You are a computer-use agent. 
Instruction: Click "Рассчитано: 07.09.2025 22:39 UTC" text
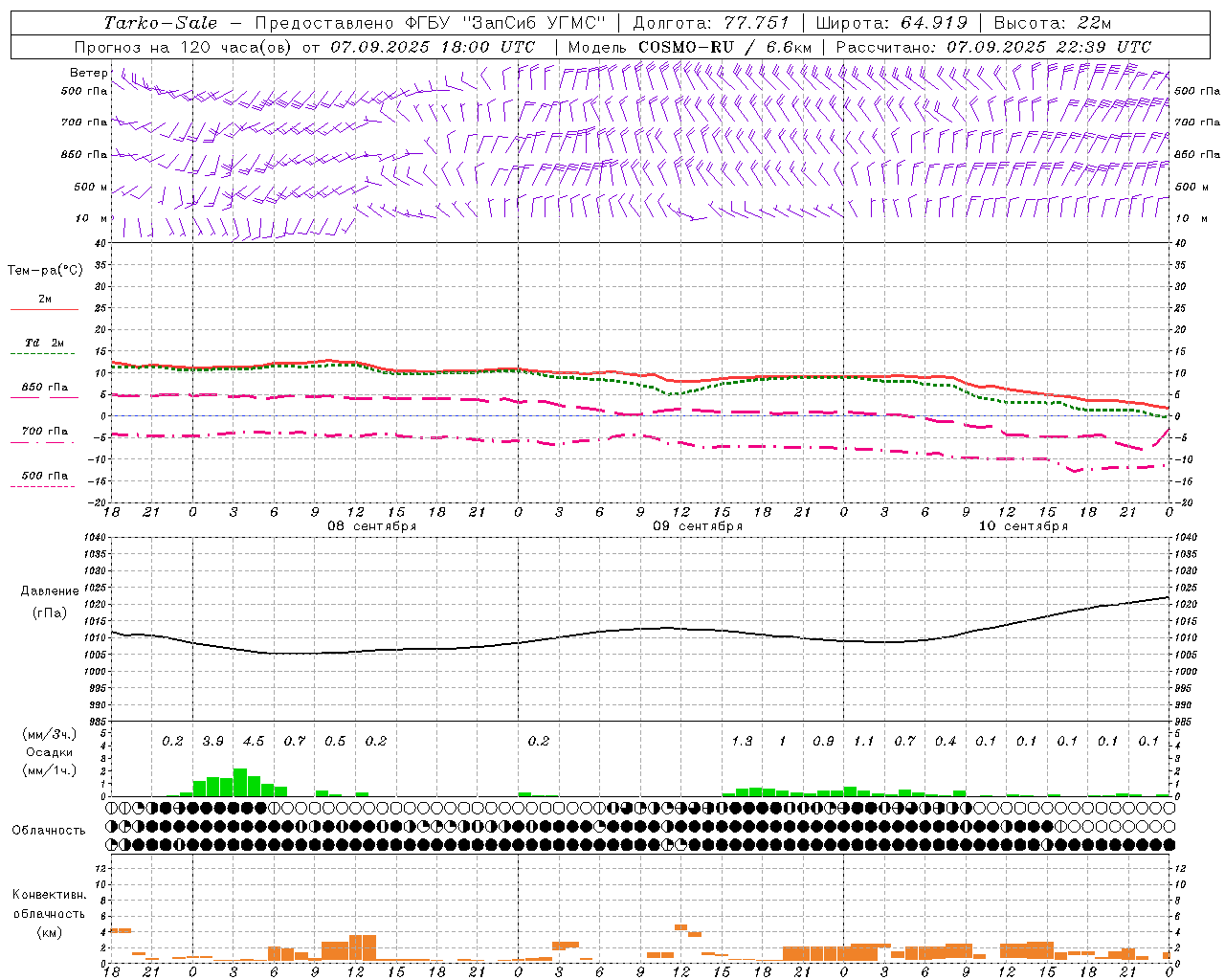click(x=993, y=47)
